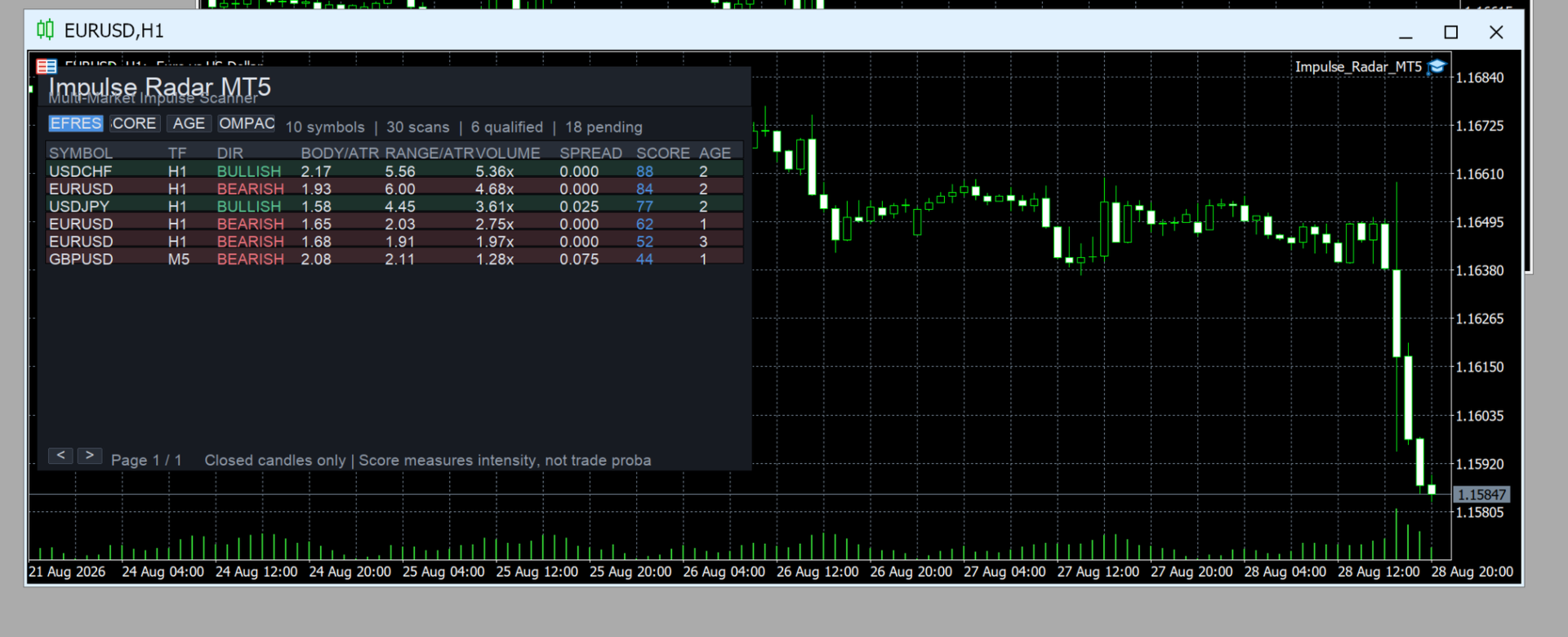Viewport: 1568px width, 637px height.
Task: Click the 1.16380 price axis label
Action: pyautogui.click(x=1480, y=270)
